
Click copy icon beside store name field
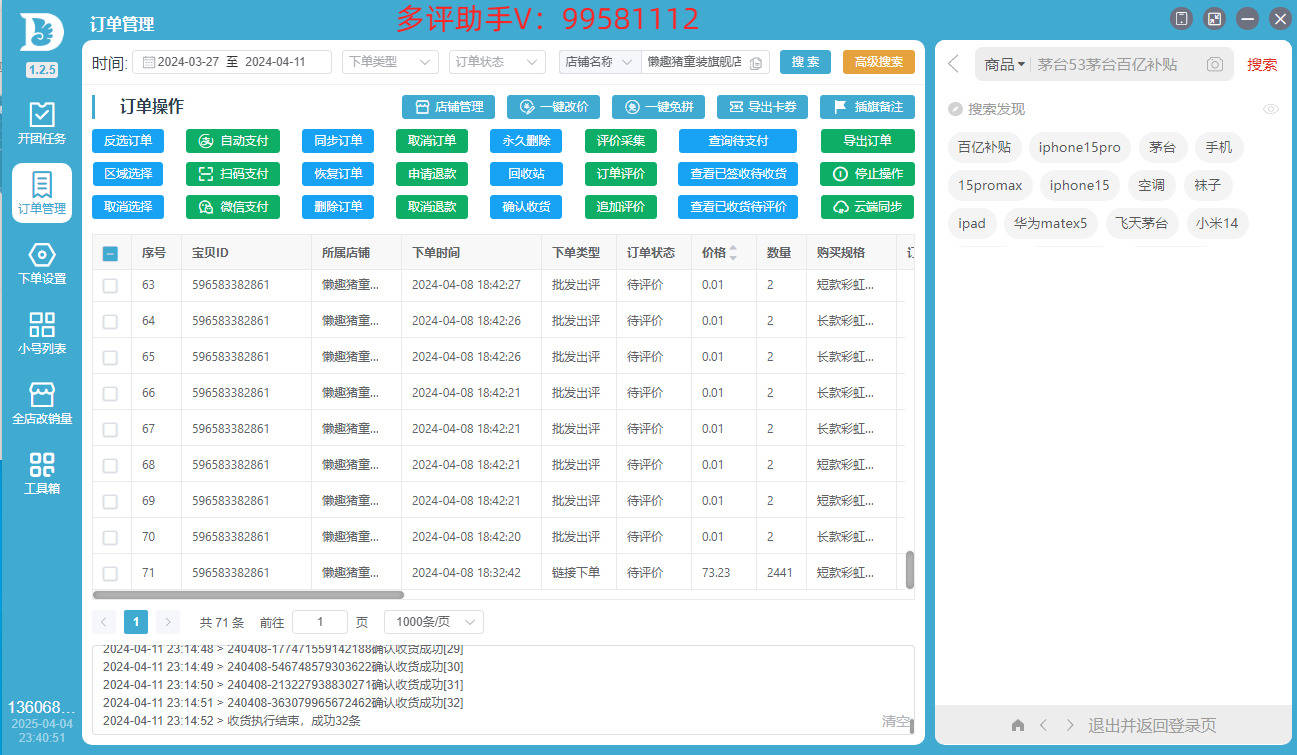coord(756,63)
